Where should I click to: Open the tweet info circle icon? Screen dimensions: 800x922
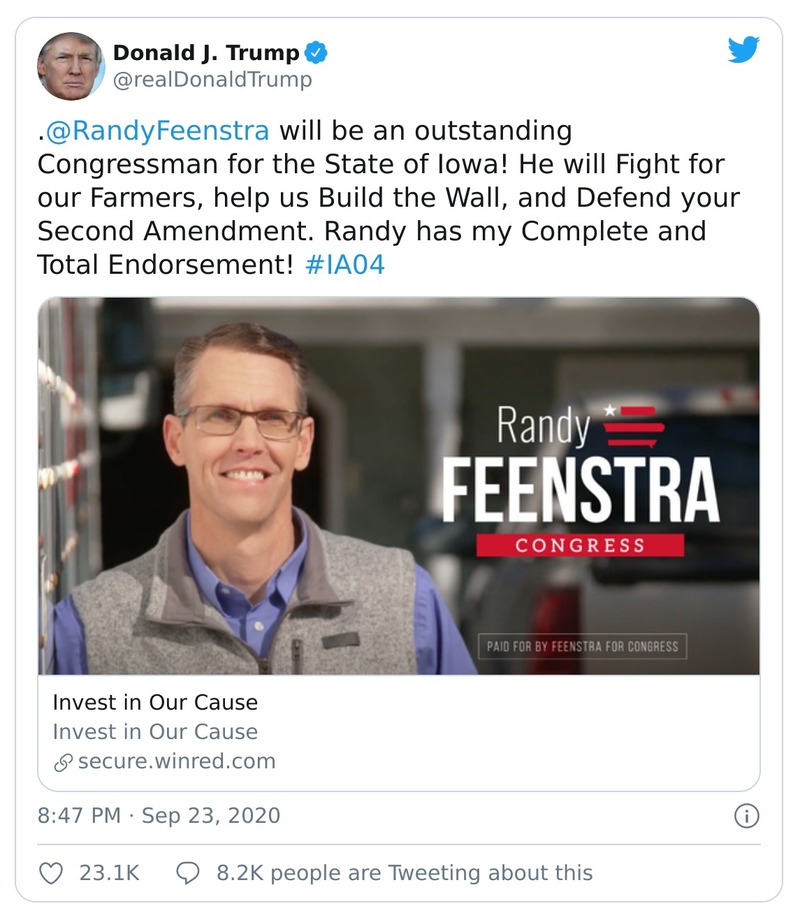746,816
